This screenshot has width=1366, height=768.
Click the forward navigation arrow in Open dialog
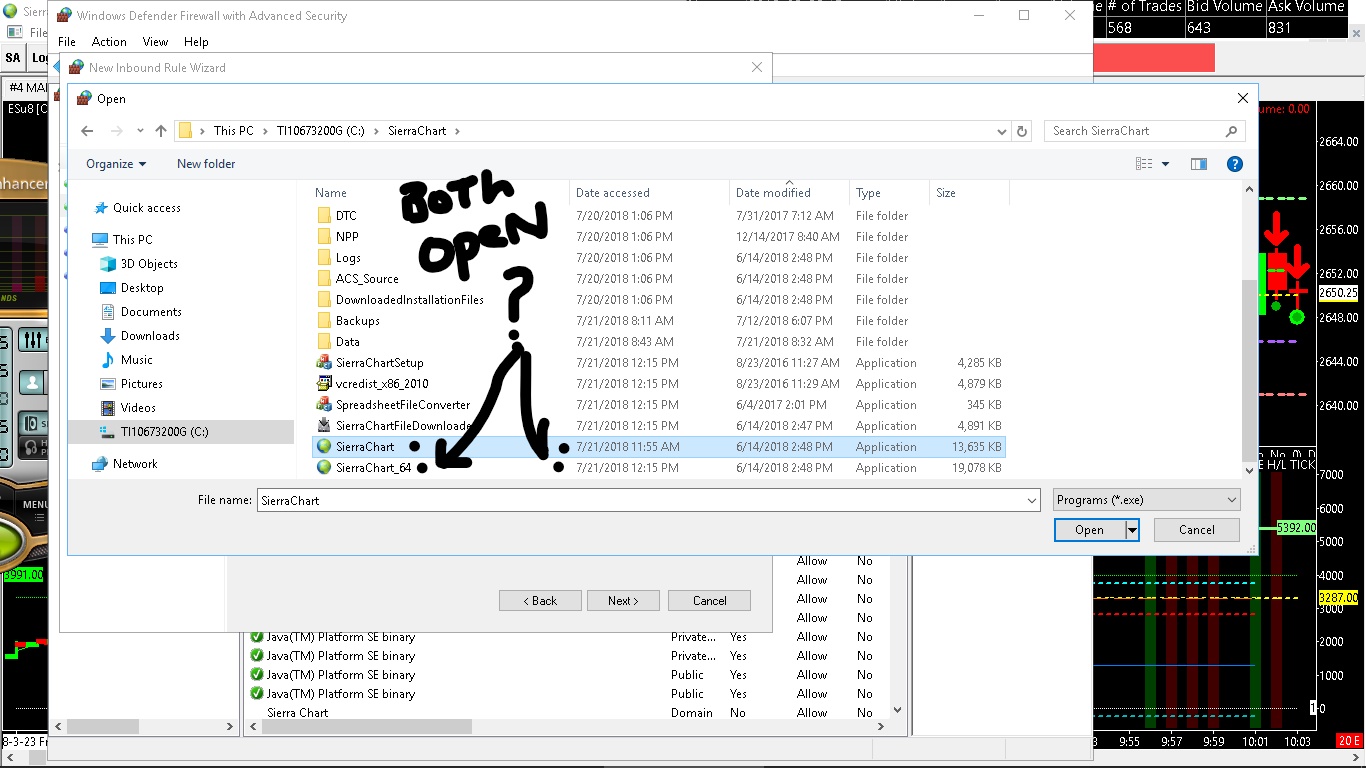tap(116, 131)
